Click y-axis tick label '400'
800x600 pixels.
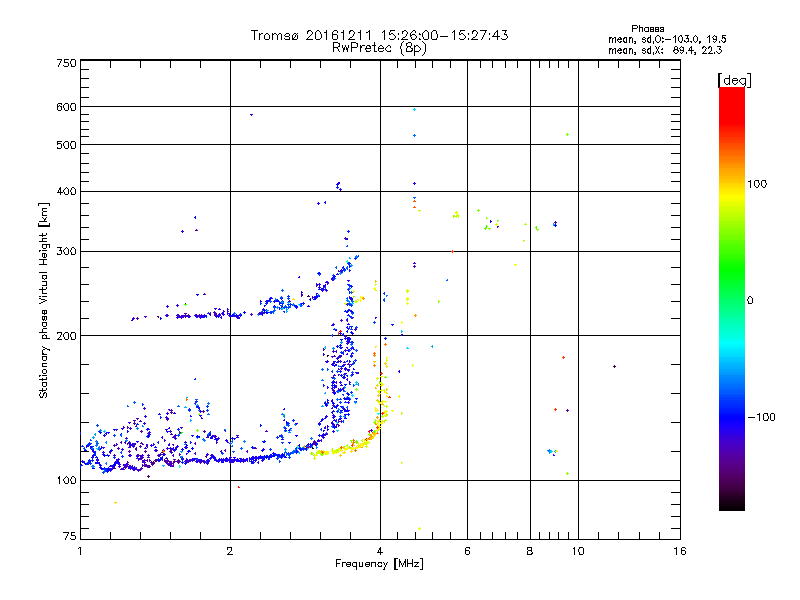click(x=66, y=191)
